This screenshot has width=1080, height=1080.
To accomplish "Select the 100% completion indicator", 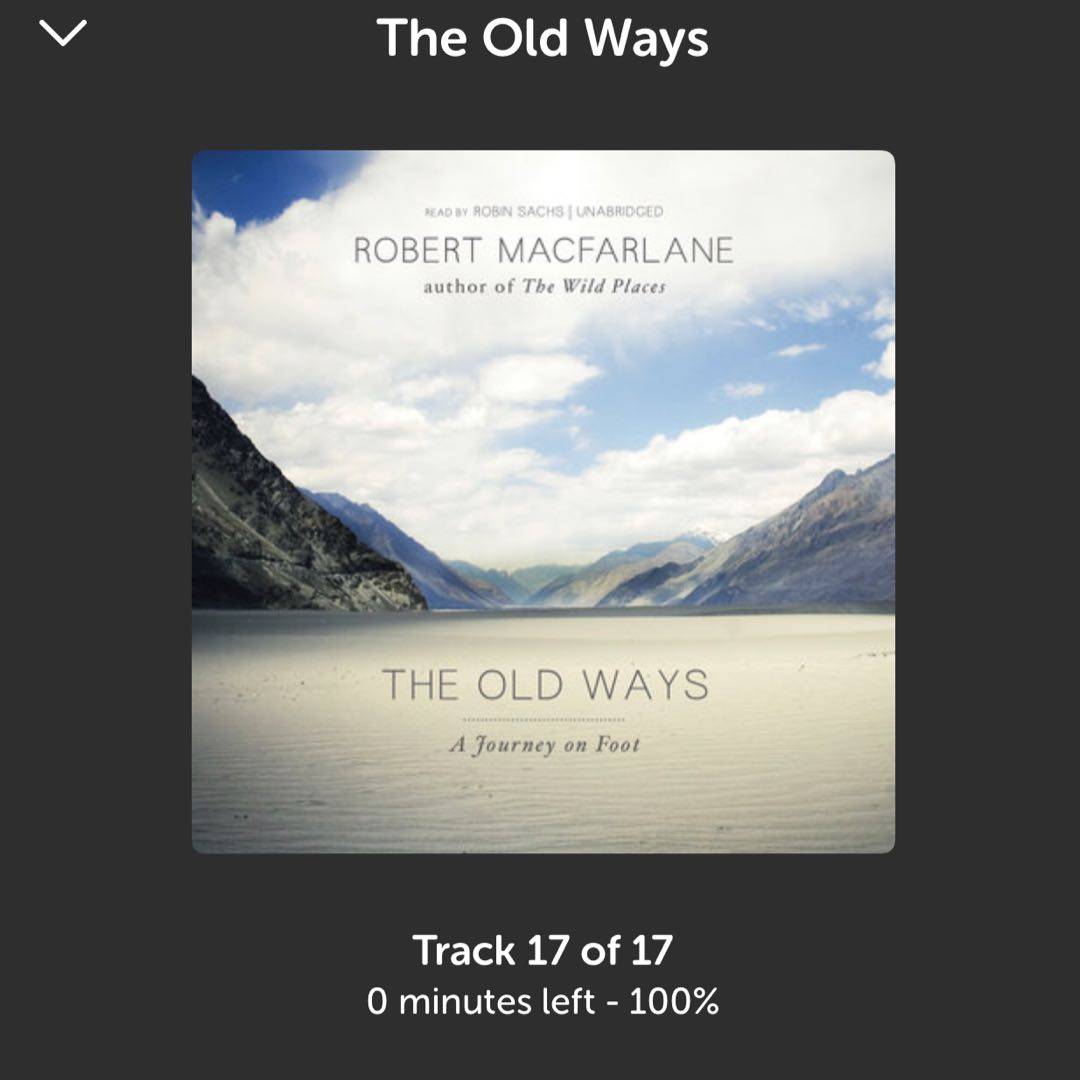I will pos(674,1001).
